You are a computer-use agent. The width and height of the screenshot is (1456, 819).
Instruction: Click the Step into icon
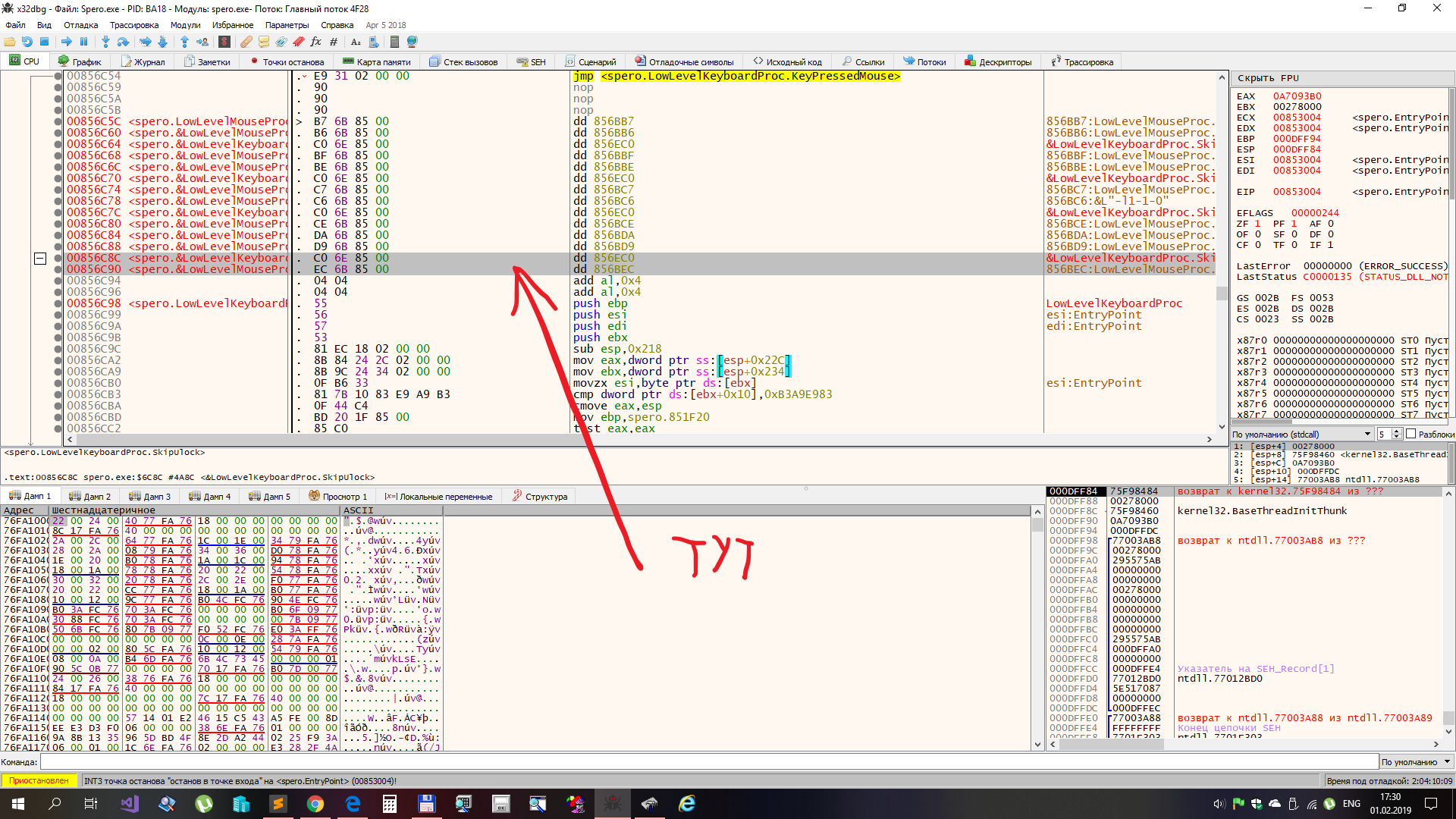[x=105, y=42]
